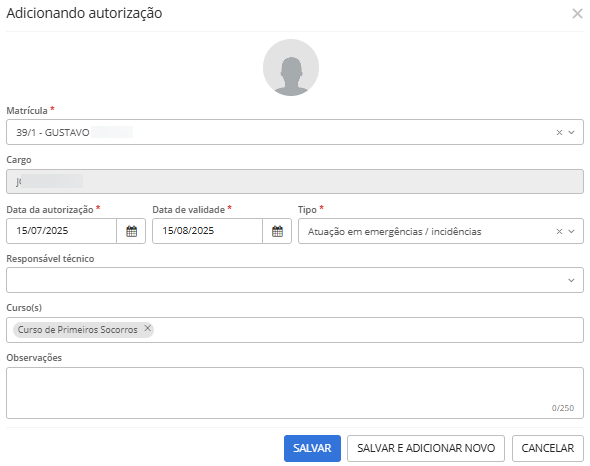Click the Matrícula label
Screen dimensions: 590x466
(x=27, y=111)
